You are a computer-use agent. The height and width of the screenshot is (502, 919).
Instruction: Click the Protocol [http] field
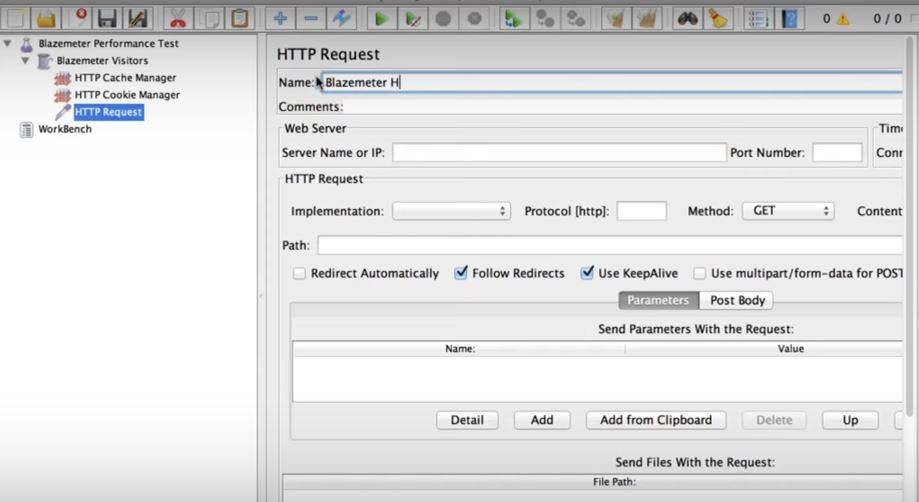[x=641, y=211]
